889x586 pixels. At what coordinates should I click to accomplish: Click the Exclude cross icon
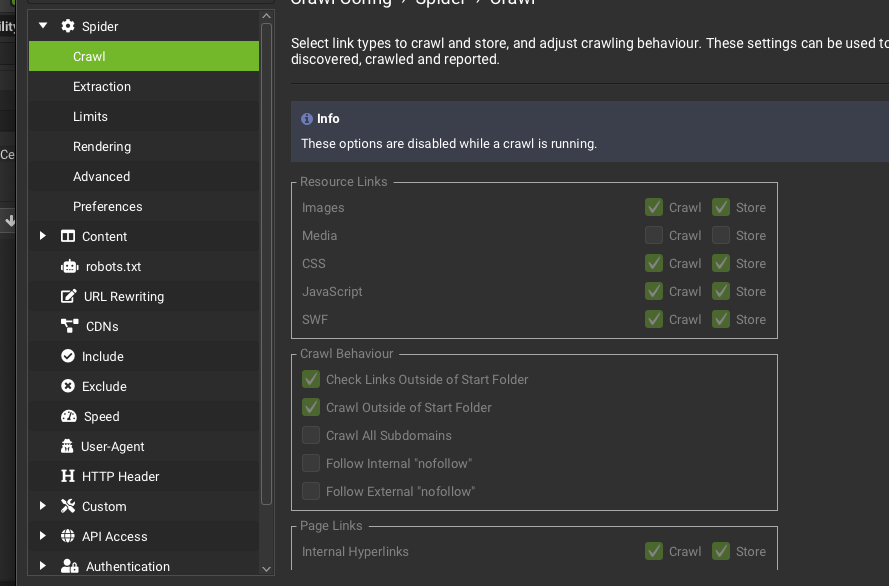pyautogui.click(x=68, y=387)
